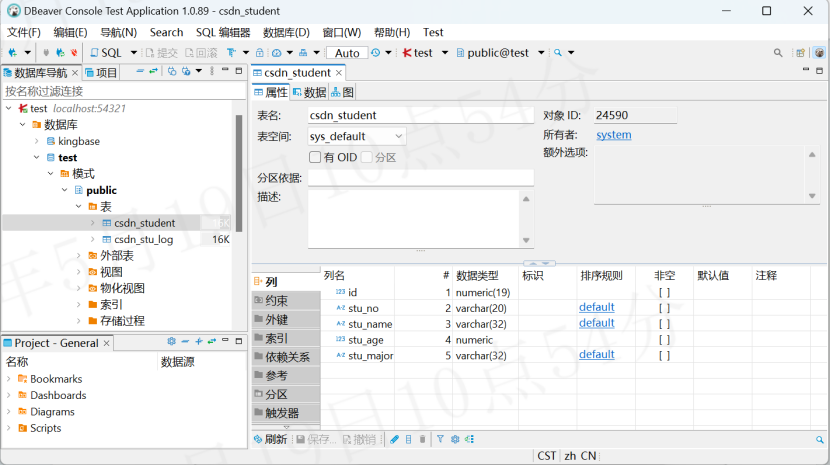Image resolution: width=831 pixels, height=465 pixels.
Task: Switch to the 数据 tab
Action: (310, 92)
